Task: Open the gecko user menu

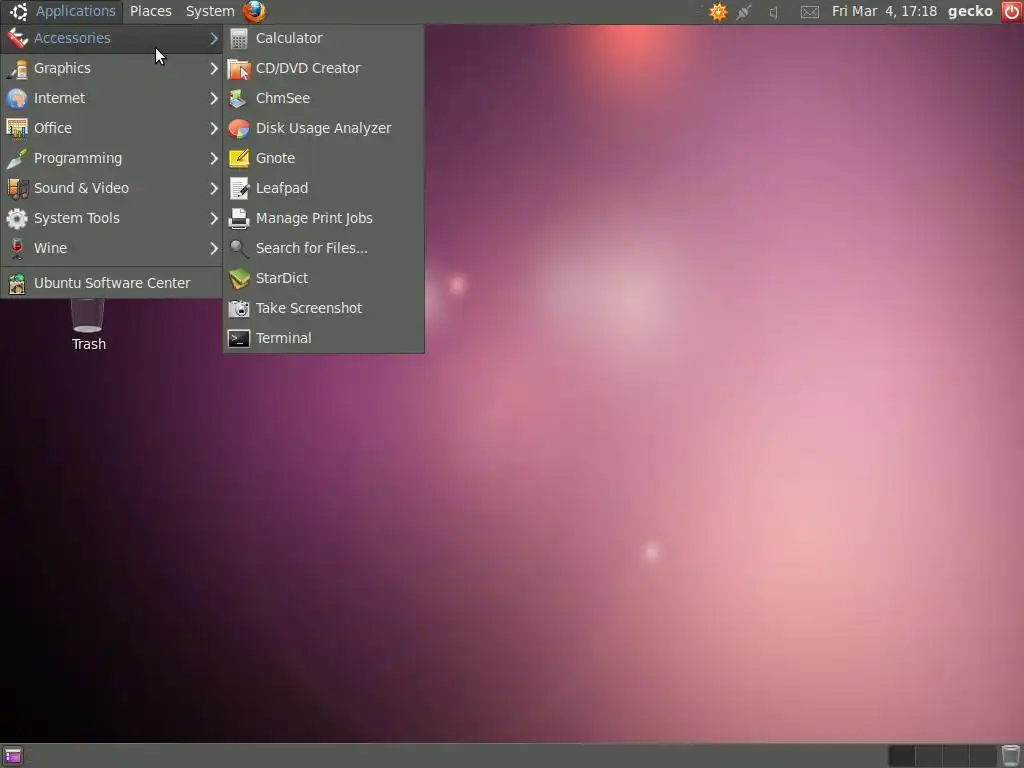Action: click(970, 12)
